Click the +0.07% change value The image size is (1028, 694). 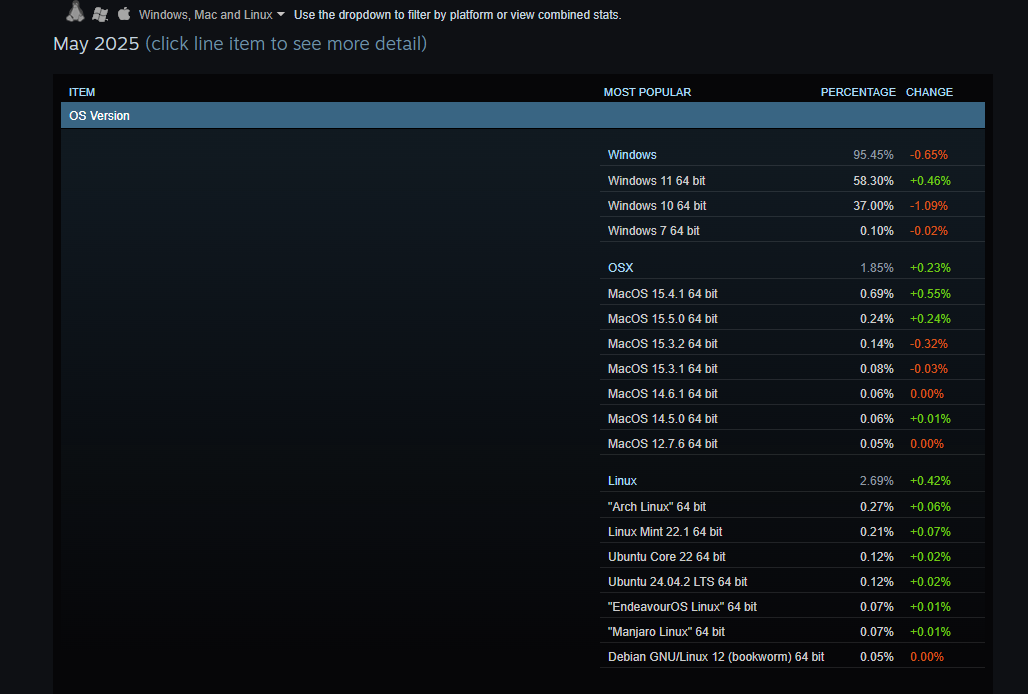pyautogui.click(x=930, y=531)
